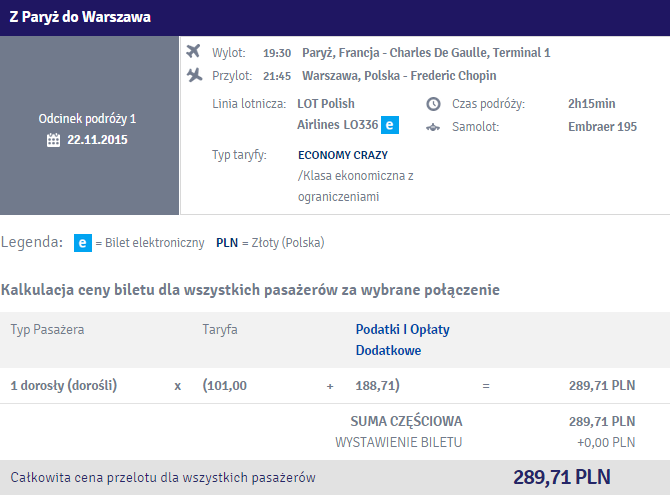Click the Typ Pasażera column header

47,330
